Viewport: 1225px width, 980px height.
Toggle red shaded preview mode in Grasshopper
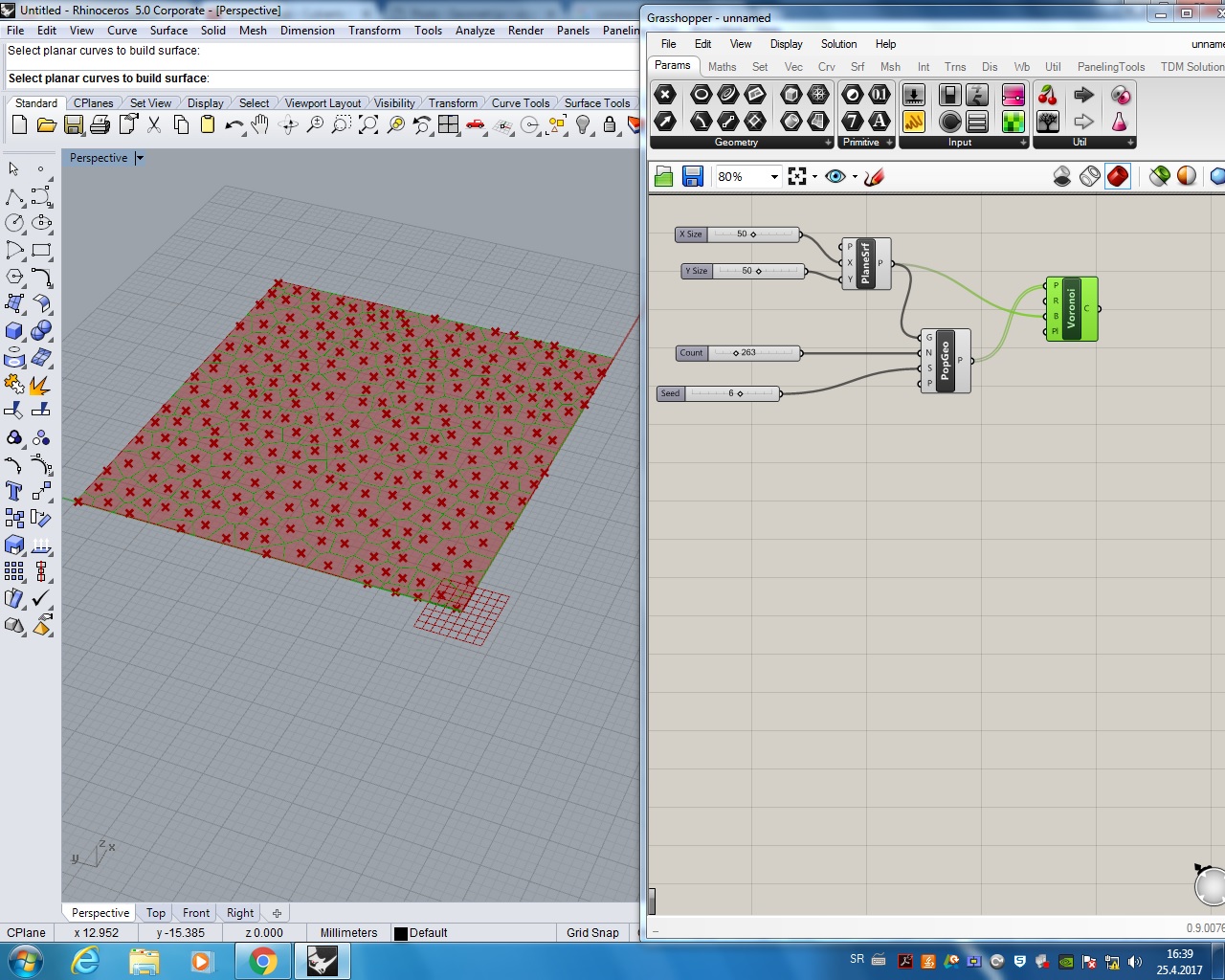(x=1118, y=176)
